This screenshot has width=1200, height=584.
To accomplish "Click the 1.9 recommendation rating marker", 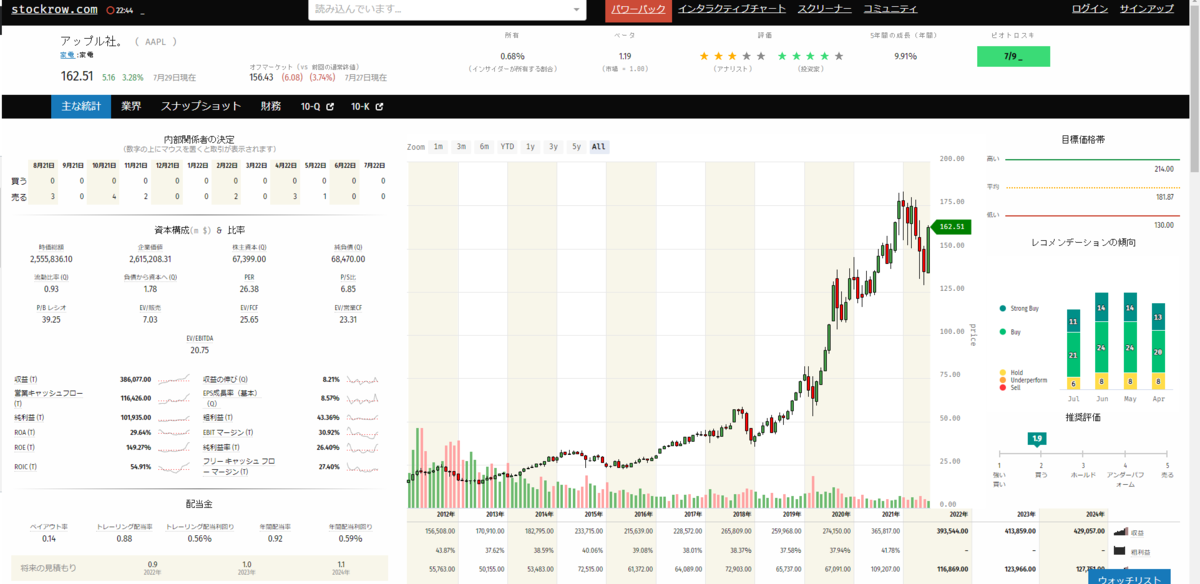I will (1038, 439).
